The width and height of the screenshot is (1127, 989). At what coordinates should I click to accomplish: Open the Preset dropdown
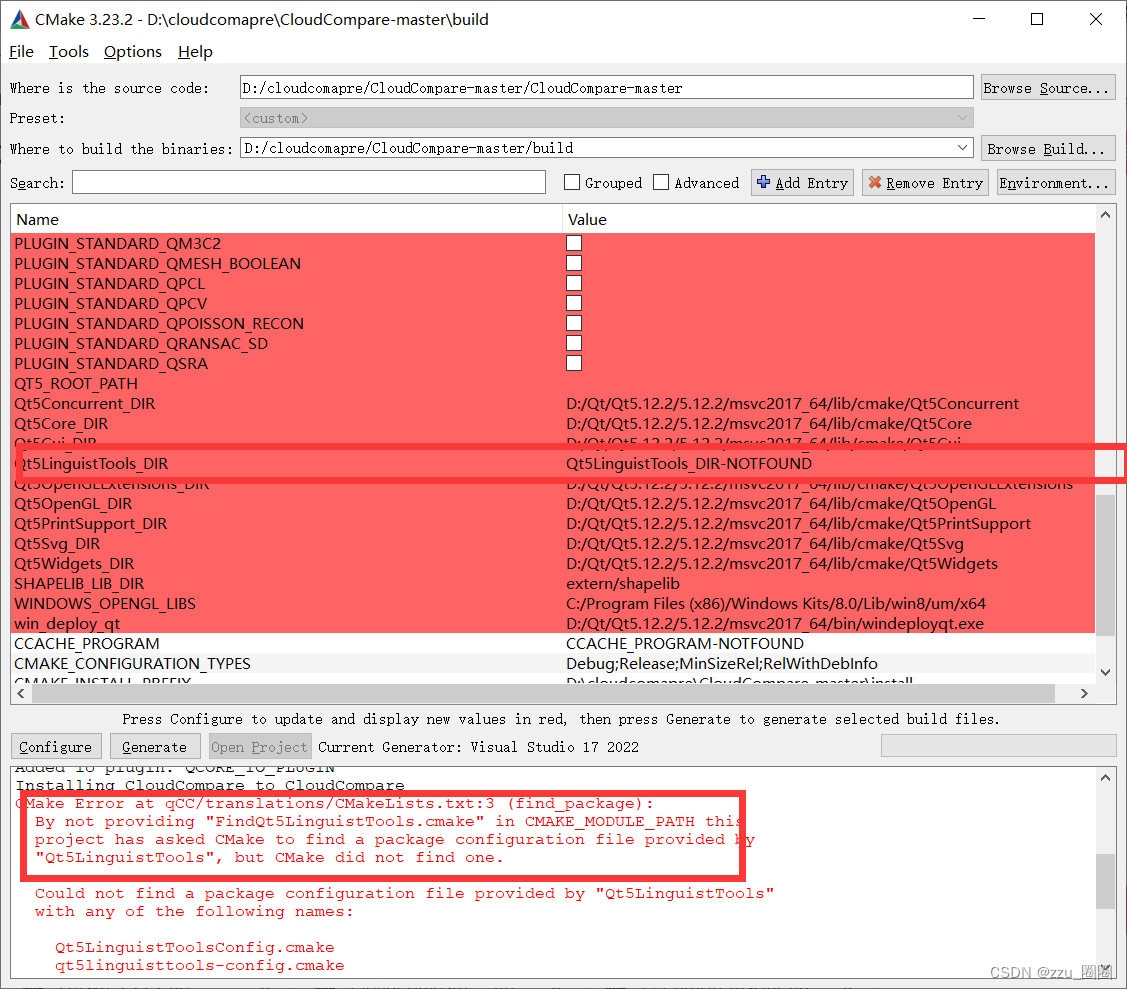point(961,117)
